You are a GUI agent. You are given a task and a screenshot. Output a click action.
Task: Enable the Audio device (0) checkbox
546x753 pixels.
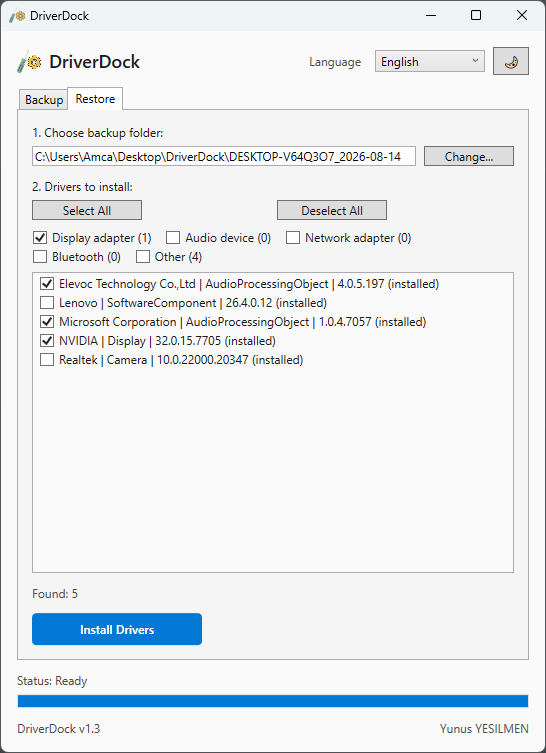(173, 238)
